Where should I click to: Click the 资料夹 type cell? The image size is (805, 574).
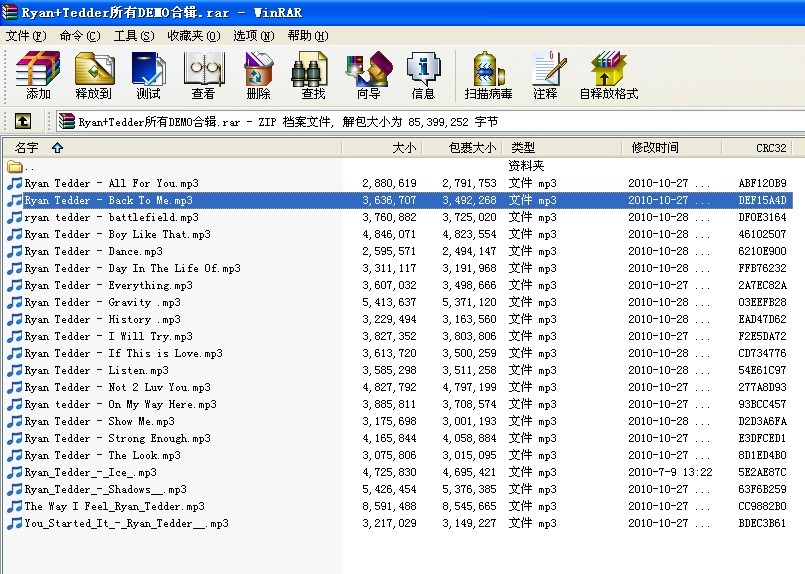[526, 166]
